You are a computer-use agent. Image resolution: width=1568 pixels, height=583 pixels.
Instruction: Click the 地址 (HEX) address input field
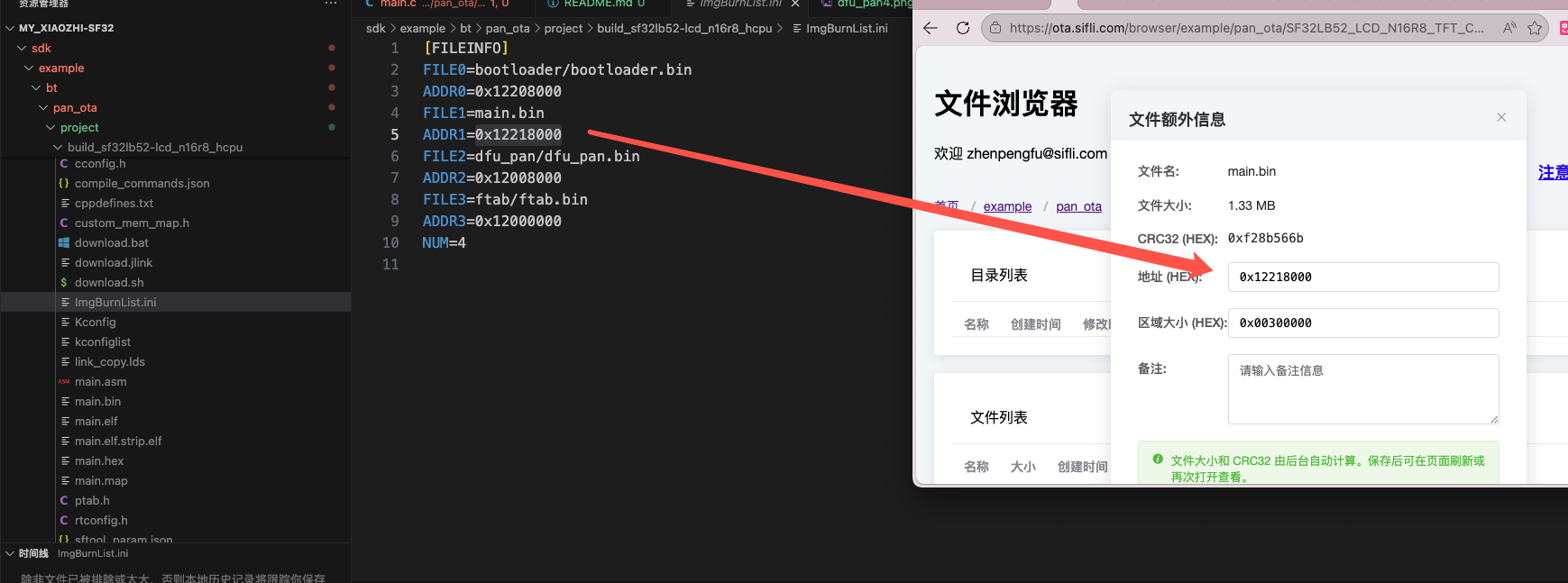(x=1362, y=277)
